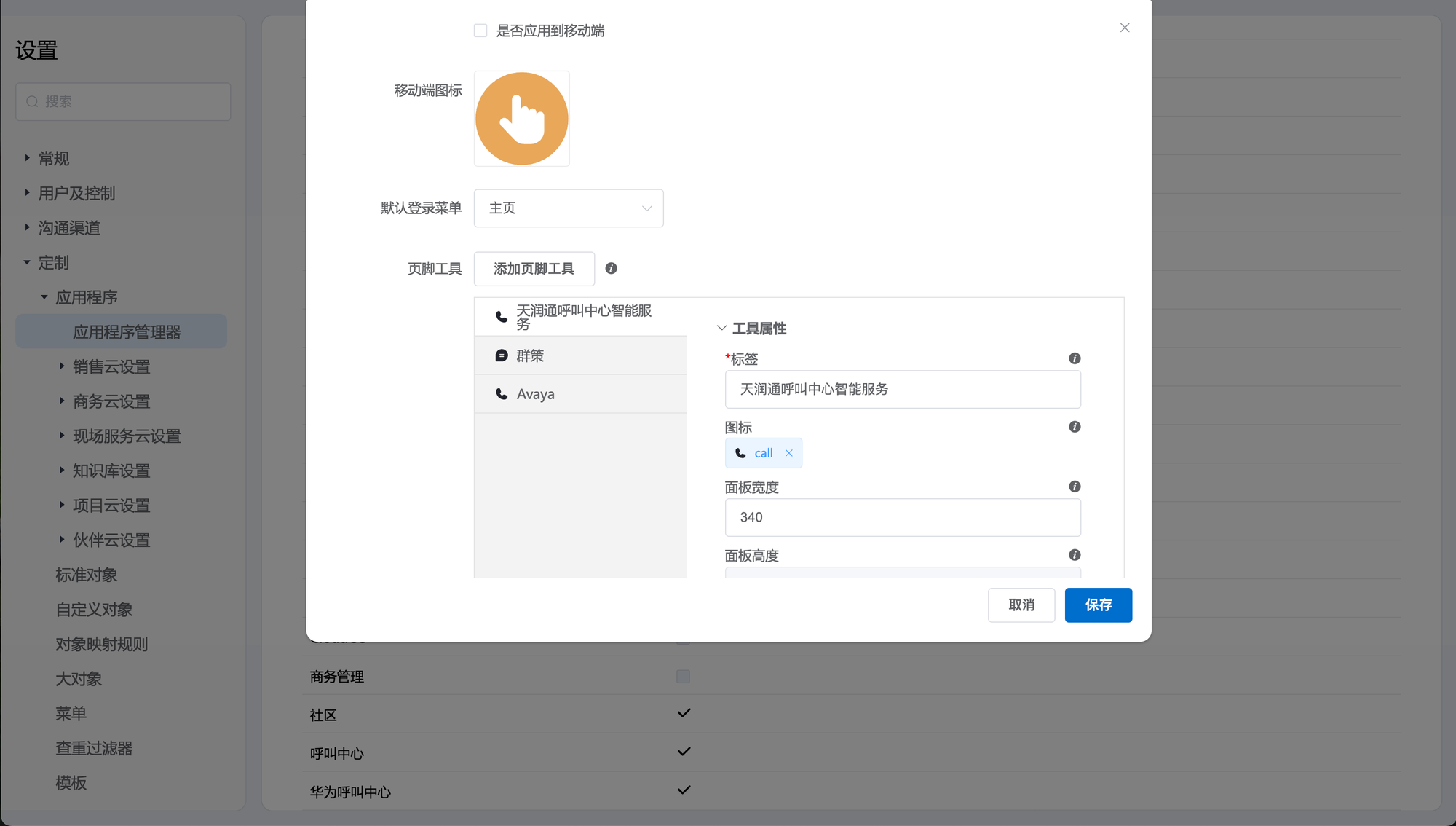The height and width of the screenshot is (826, 1456).
Task: Click info icon next to 面板高度 field
Action: (x=1074, y=555)
